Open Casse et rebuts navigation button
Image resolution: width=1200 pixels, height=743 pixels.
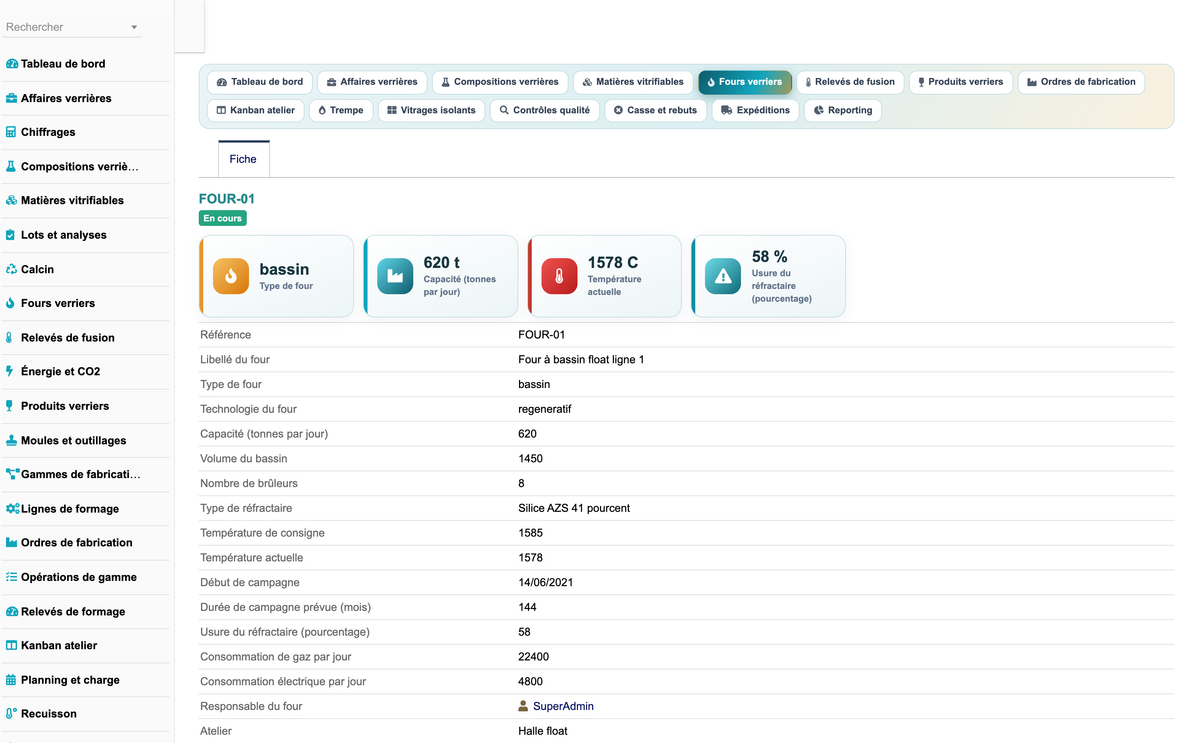coord(656,110)
